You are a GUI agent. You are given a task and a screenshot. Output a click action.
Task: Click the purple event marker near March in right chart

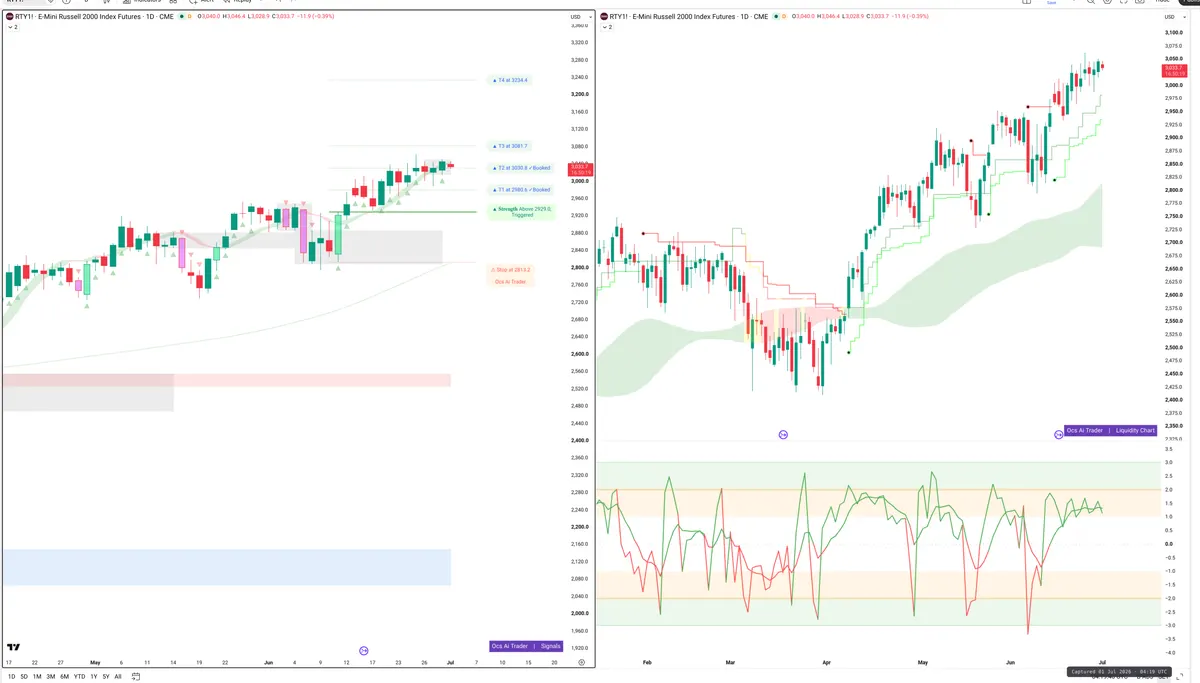pos(783,434)
